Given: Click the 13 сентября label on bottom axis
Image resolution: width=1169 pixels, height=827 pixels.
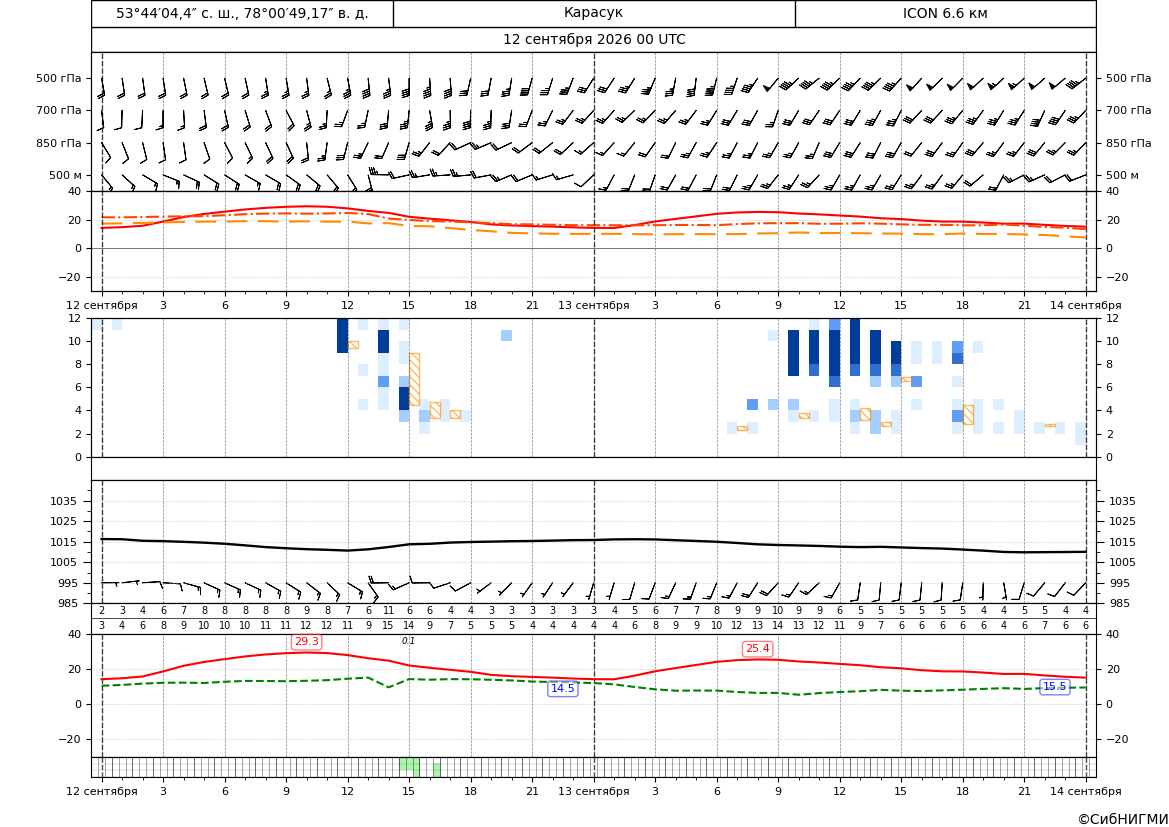Looking at the screenshot, I should (593, 791).
